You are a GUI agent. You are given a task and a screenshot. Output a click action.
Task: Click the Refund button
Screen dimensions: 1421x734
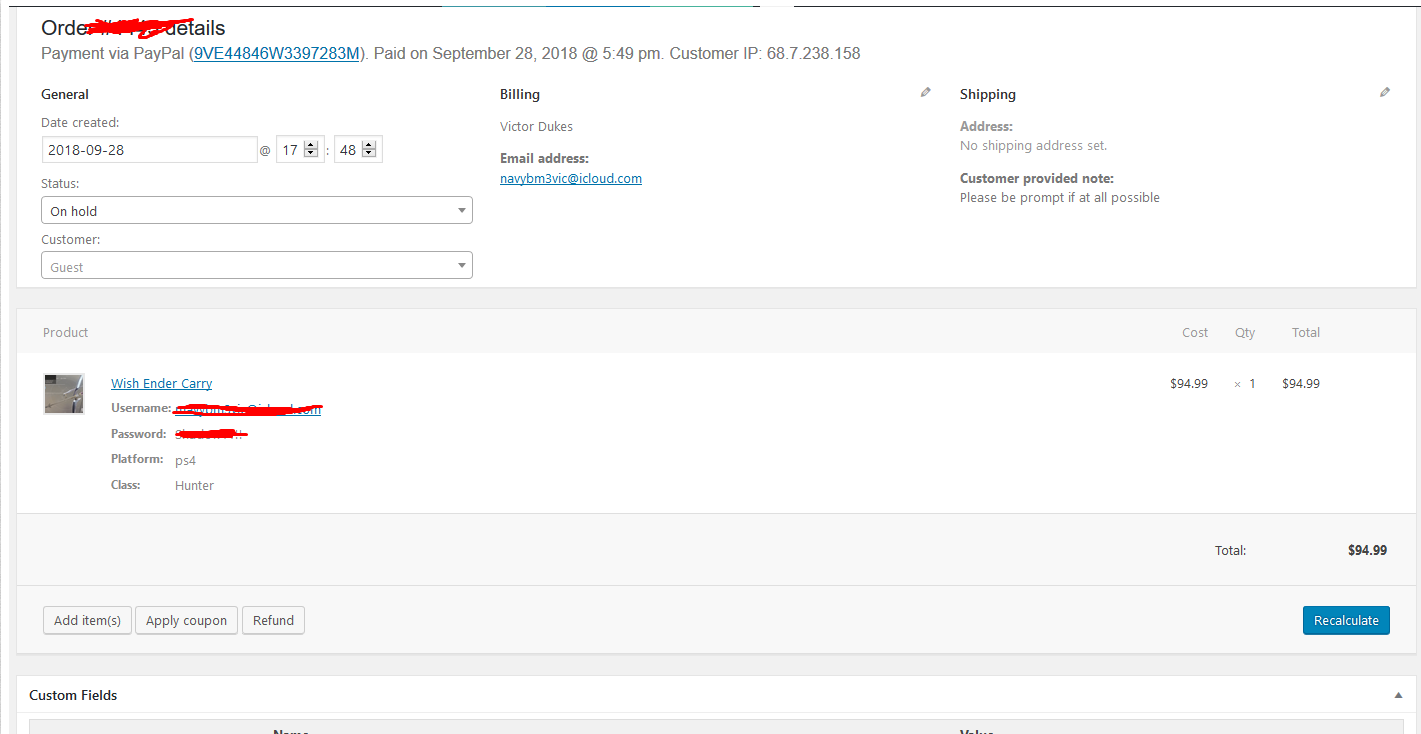273,620
